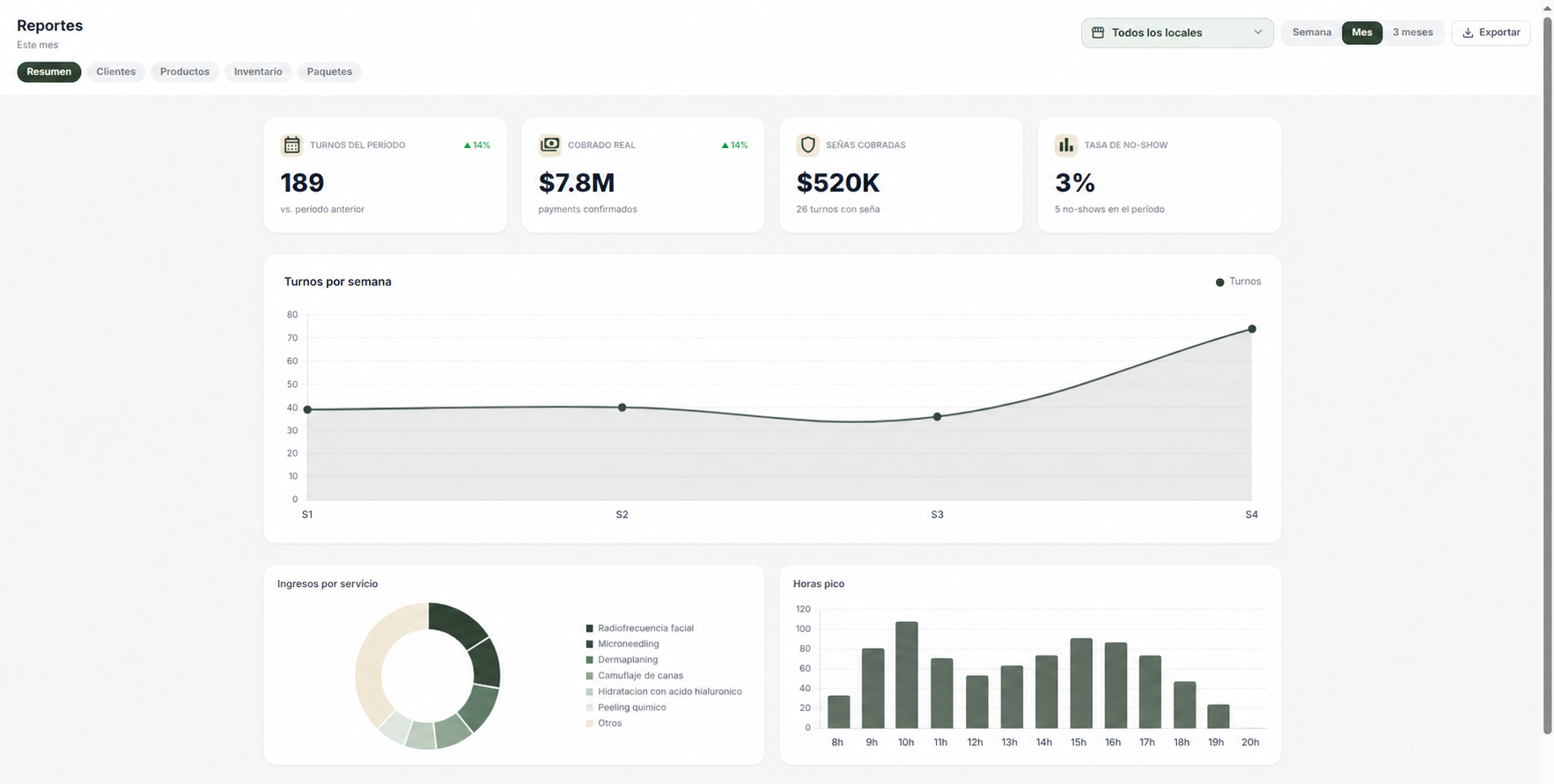The width and height of the screenshot is (1554, 784).
Task: Click the 16h bar in Horas pico
Action: point(1116,685)
